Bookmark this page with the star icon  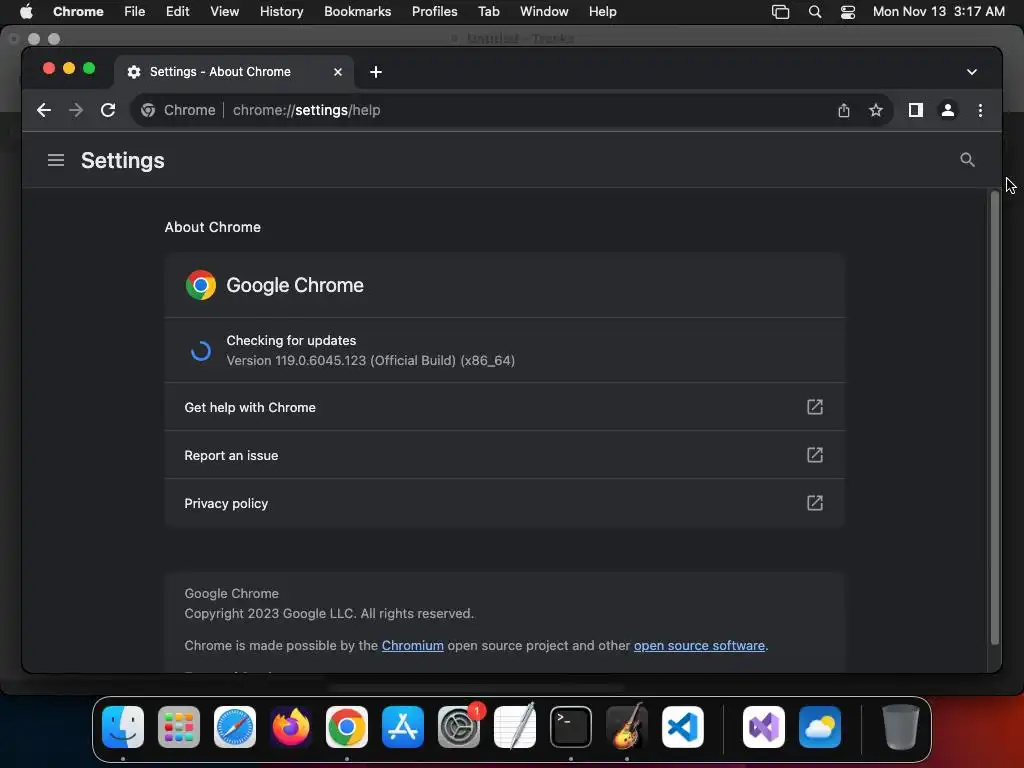(876, 110)
